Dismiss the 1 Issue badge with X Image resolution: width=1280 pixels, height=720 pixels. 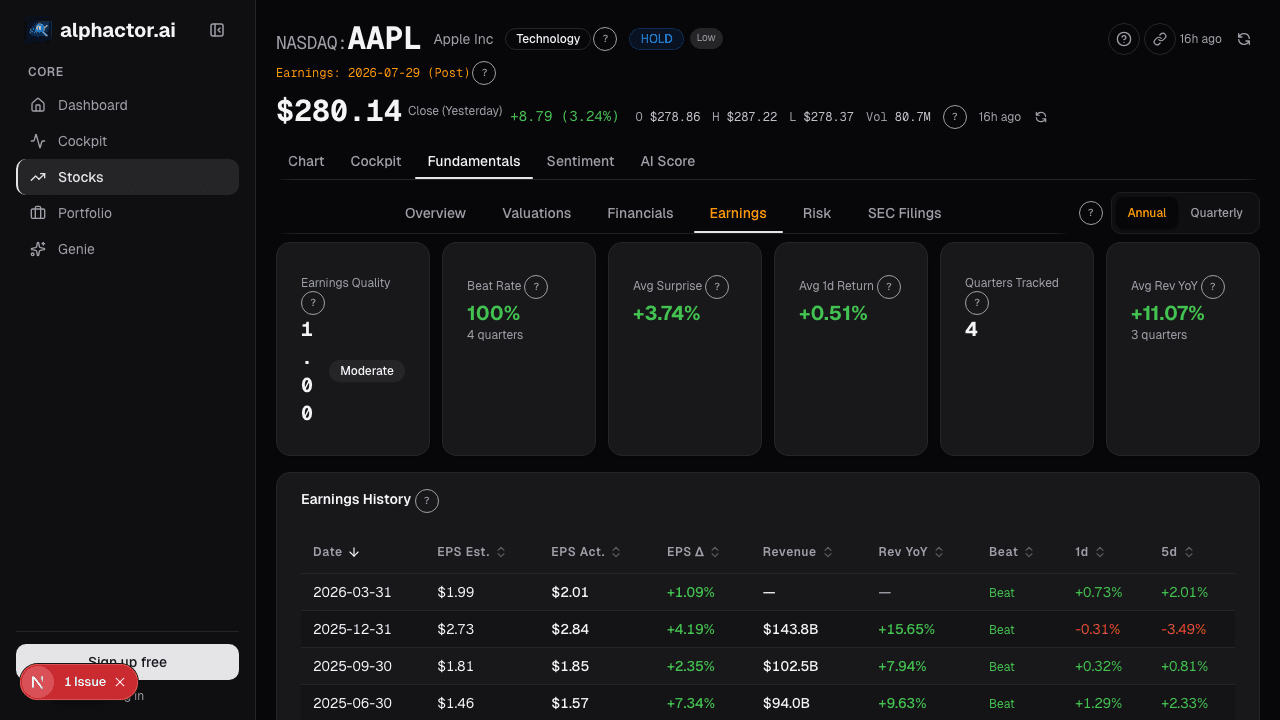[x=120, y=682]
